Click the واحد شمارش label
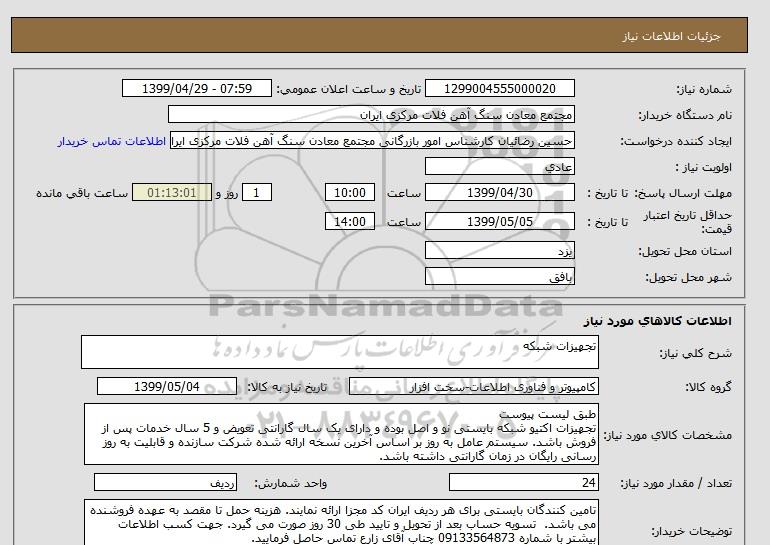The width and height of the screenshot is (770, 545). click(x=291, y=484)
